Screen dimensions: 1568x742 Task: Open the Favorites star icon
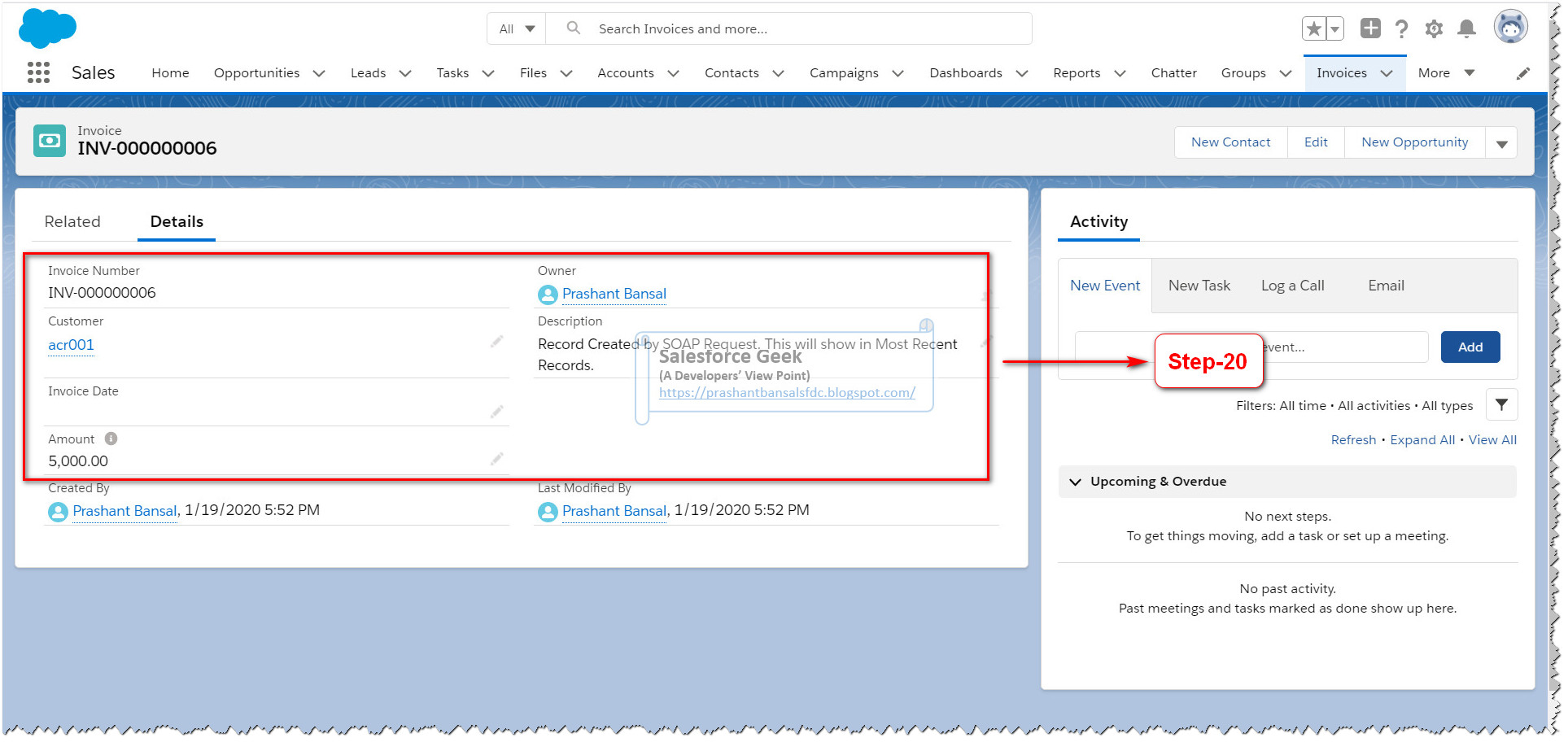[x=1313, y=29]
